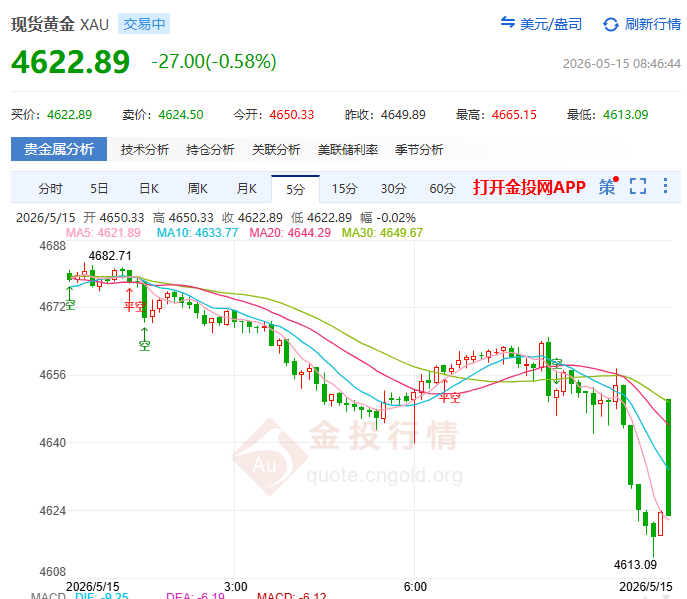Image resolution: width=687 pixels, height=599 pixels.
Task: Click the last green candlestick on chart
Action: click(x=669, y=457)
